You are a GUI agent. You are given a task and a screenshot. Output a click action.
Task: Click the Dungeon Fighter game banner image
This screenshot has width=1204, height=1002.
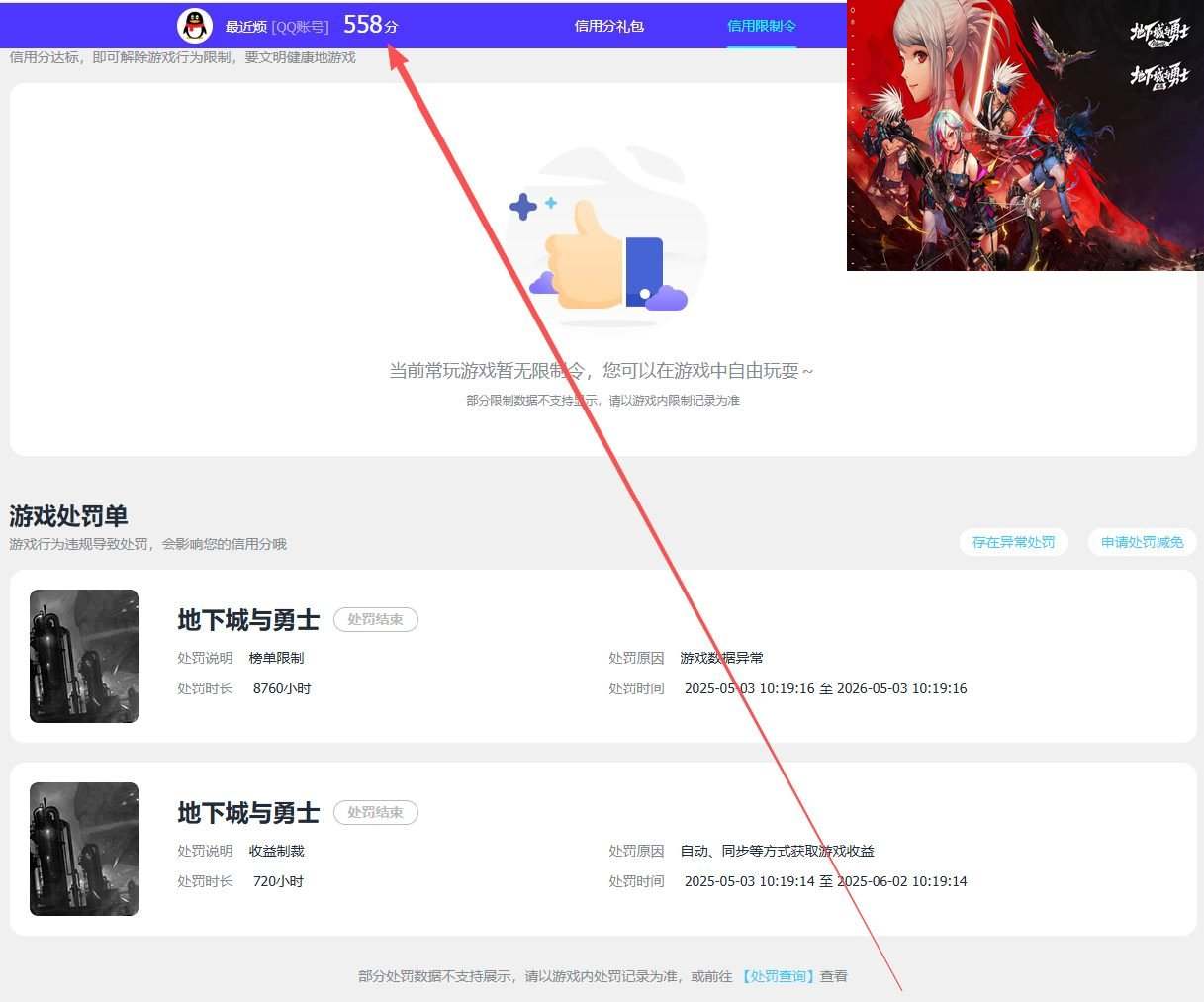tap(1025, 136)
